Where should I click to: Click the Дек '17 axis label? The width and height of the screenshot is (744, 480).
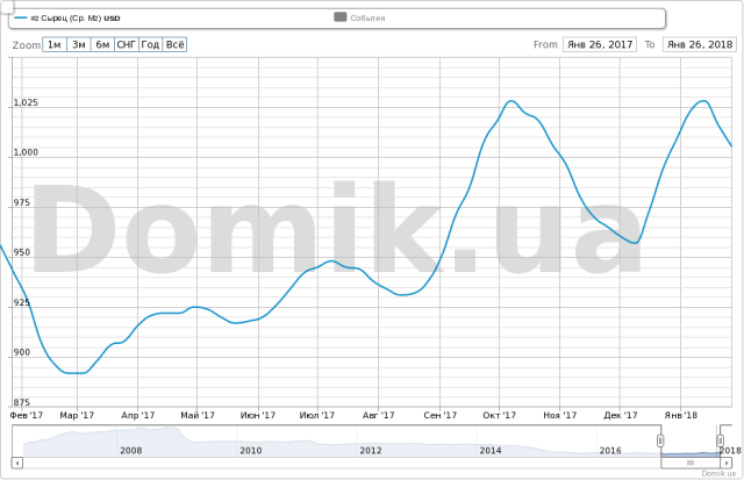click(x=620, y=415)
